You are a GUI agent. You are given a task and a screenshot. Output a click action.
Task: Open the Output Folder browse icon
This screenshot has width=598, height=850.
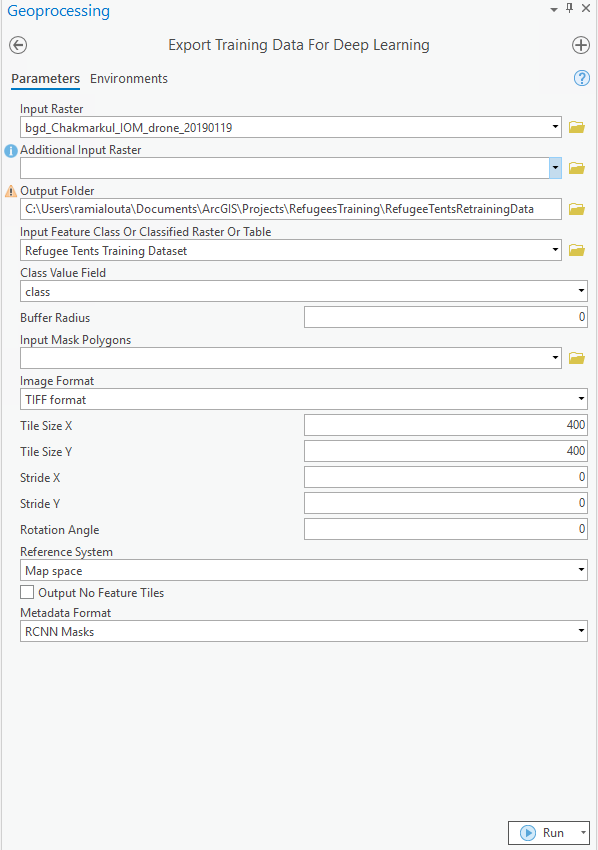coord(577,208)
